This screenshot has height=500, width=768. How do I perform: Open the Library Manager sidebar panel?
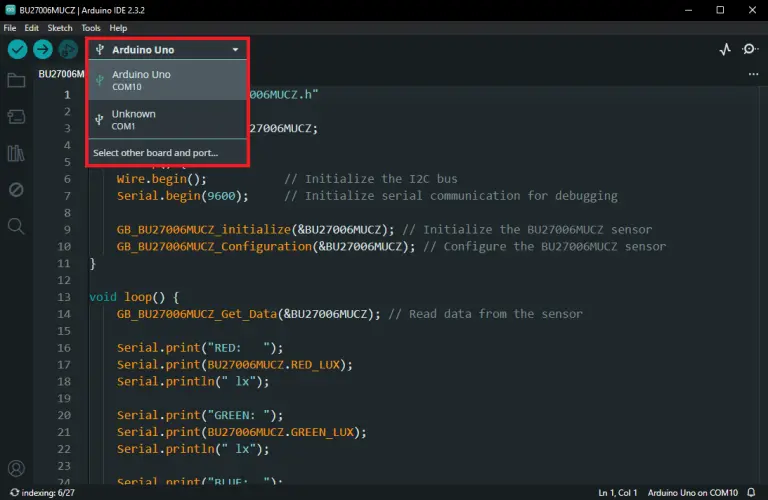point(16,153)
